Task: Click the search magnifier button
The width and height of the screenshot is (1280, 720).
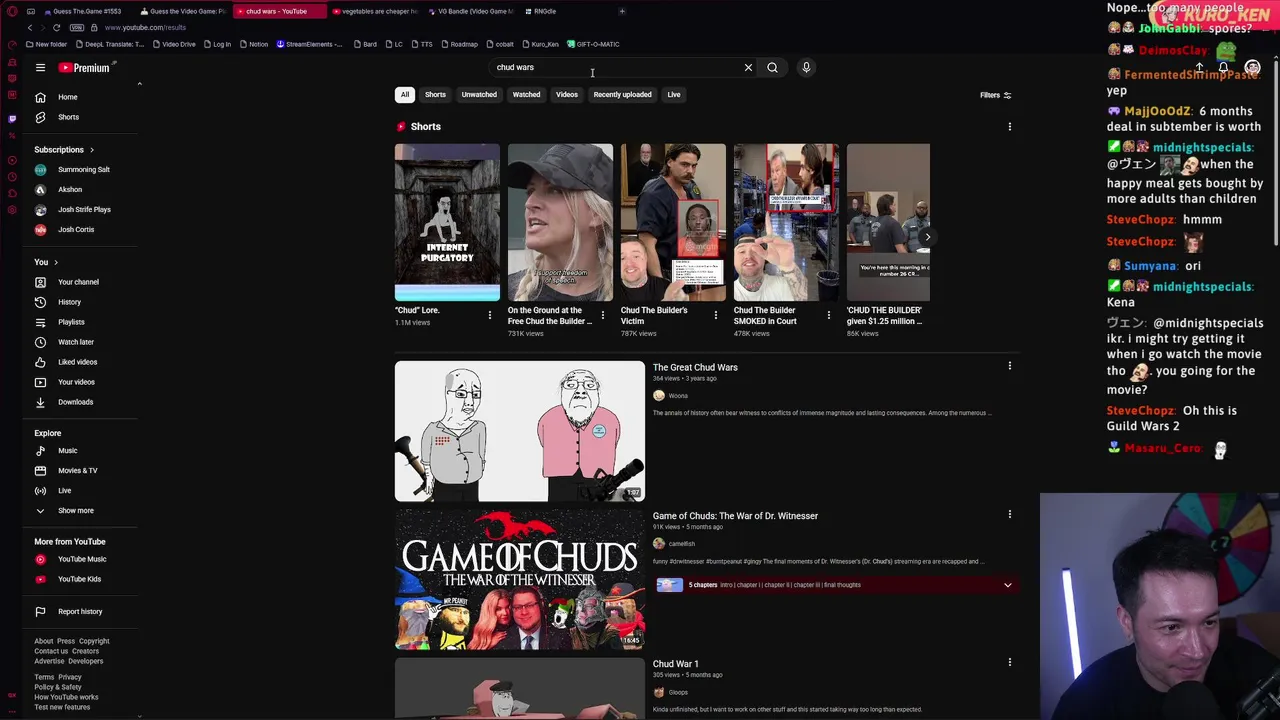Action: point(772,68)
